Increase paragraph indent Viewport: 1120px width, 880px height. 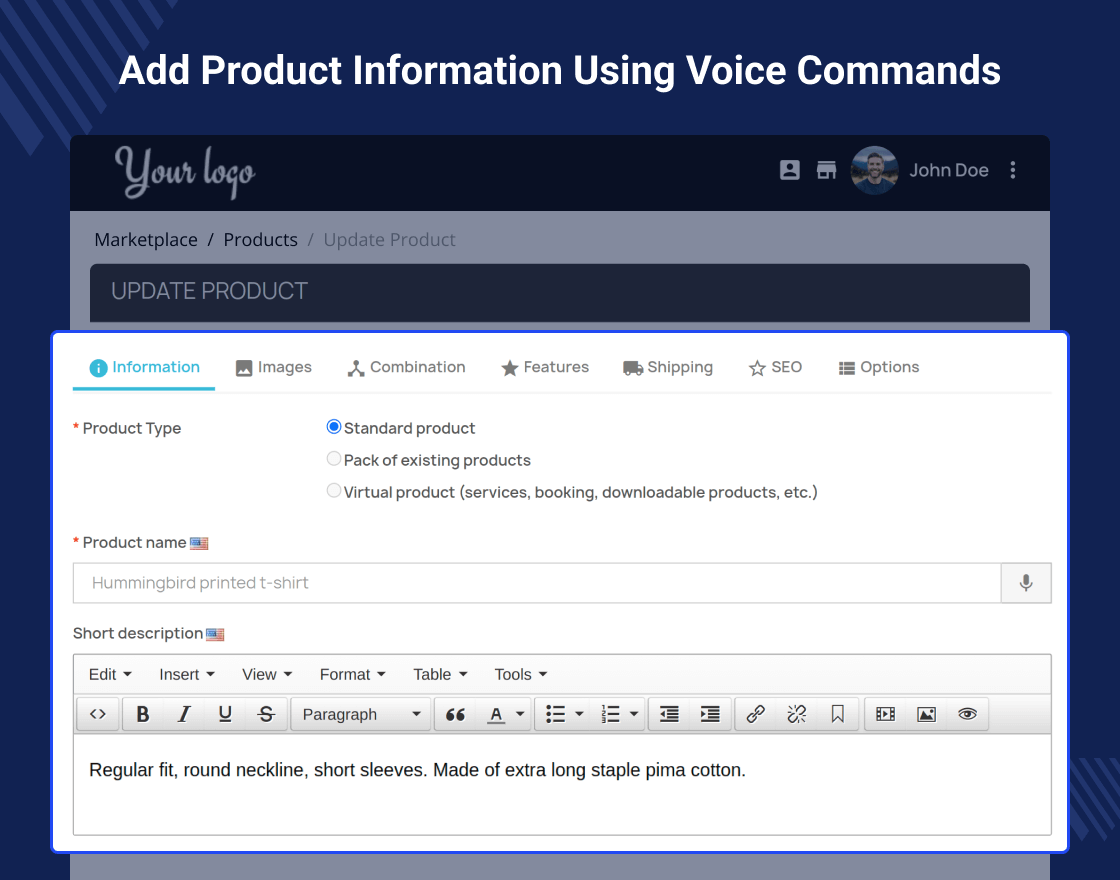coord(710,714)
